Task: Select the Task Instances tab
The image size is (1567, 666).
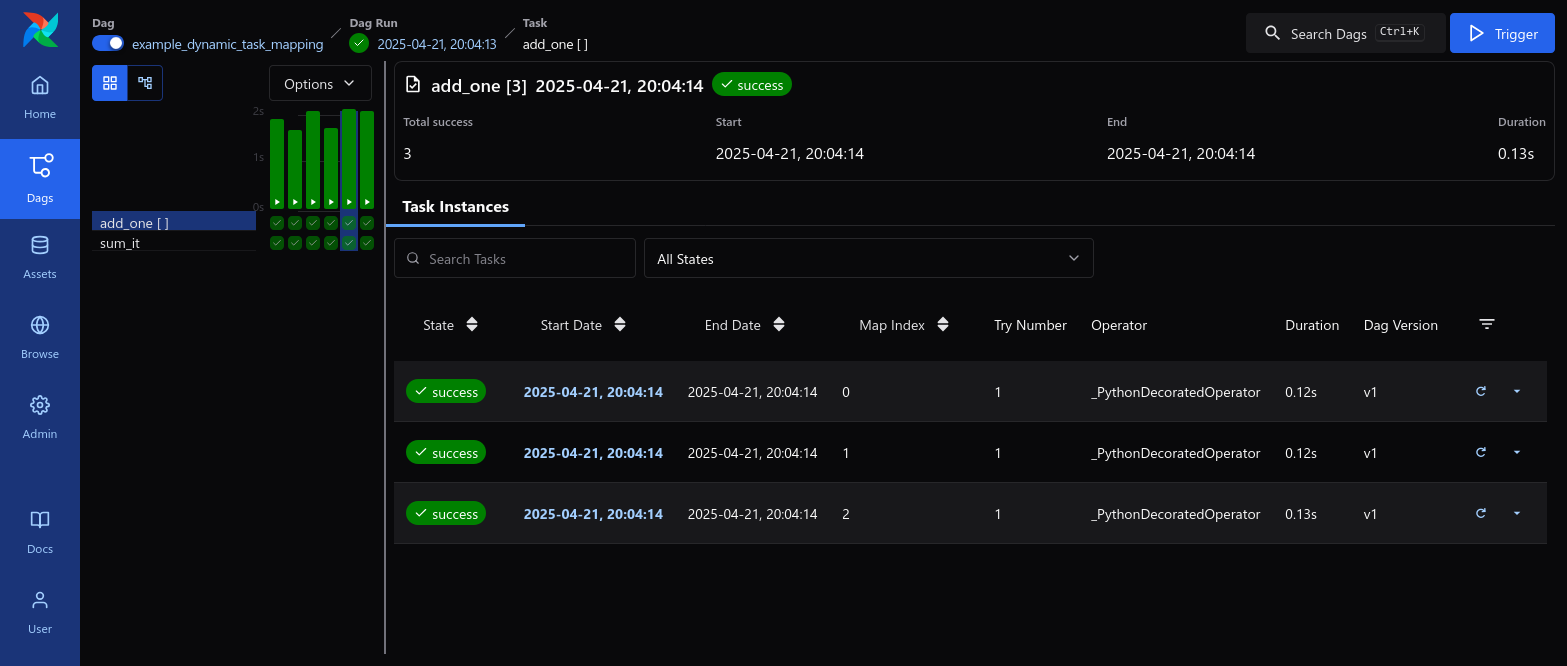Action: (455, 207)
